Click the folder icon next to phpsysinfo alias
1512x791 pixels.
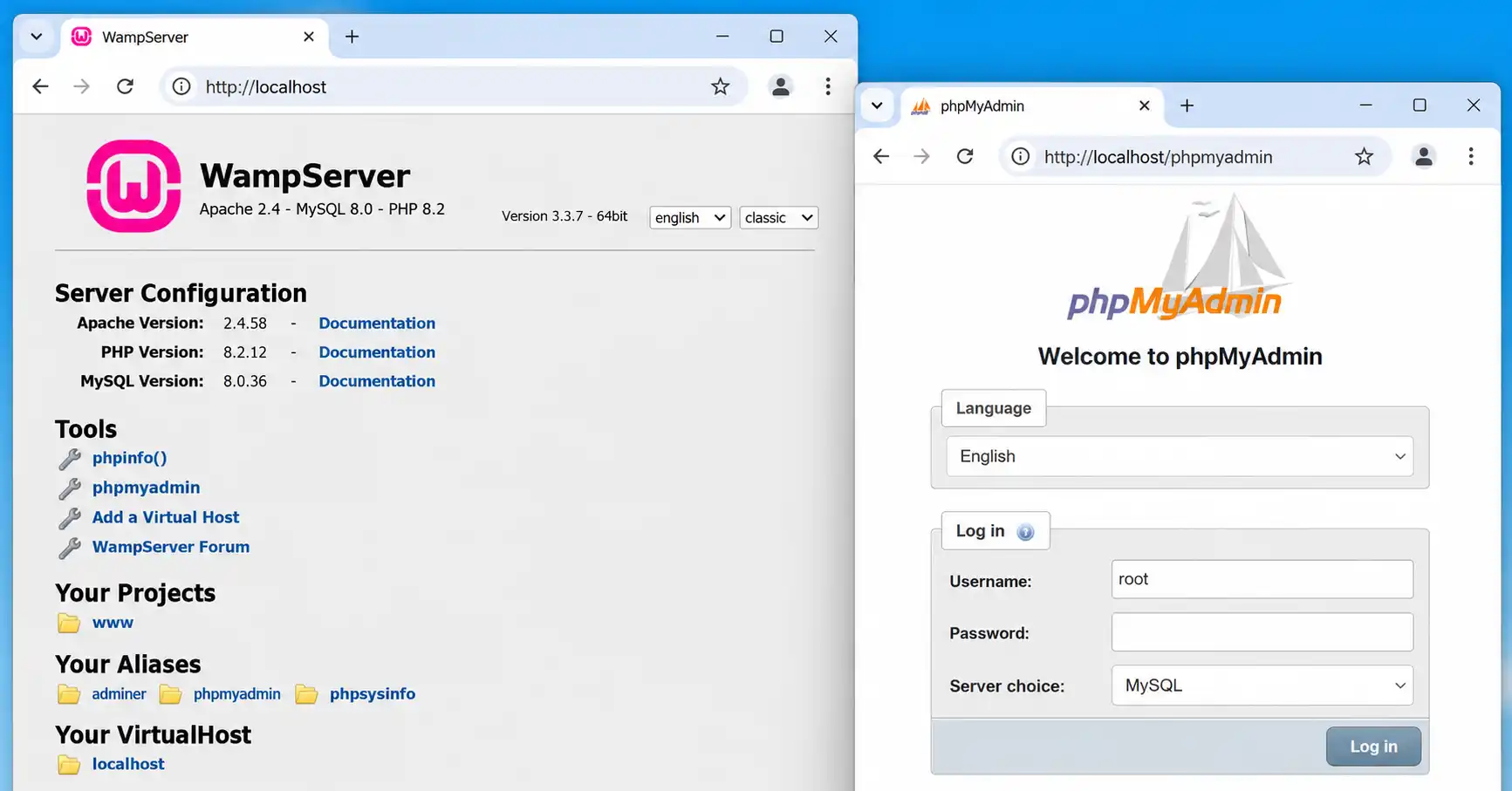click(306, 694)
